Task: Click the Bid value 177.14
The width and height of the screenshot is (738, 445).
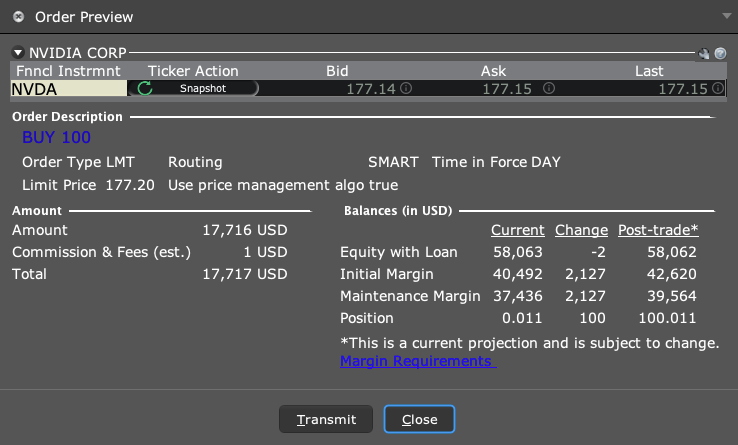Action: [371, 89]
